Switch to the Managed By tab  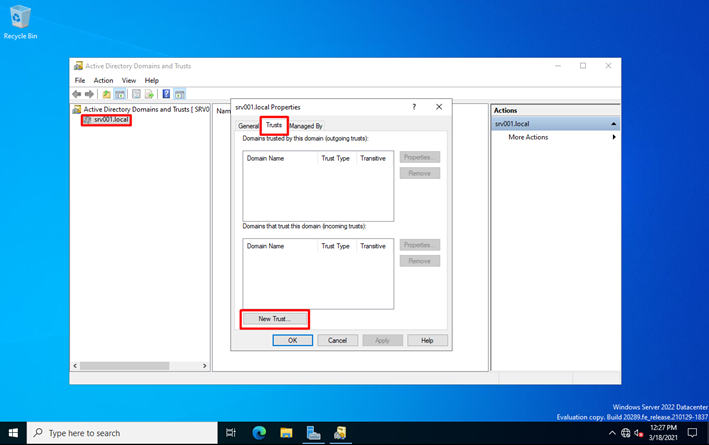coord(306,126)
